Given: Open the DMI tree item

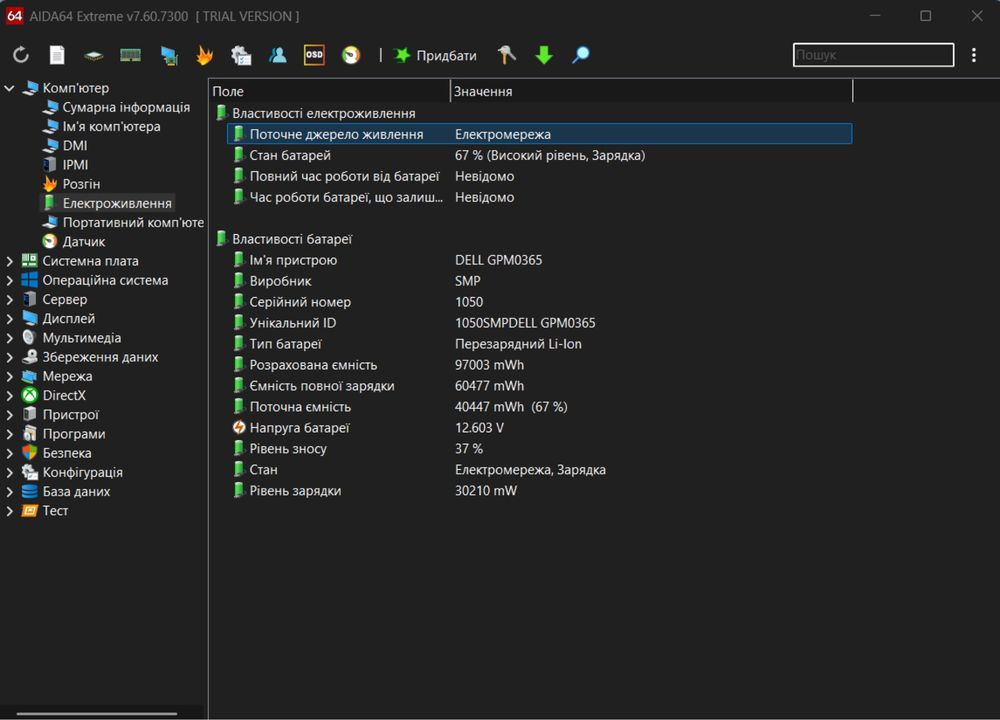Looking at the screenshot, I should pos(65,145).
